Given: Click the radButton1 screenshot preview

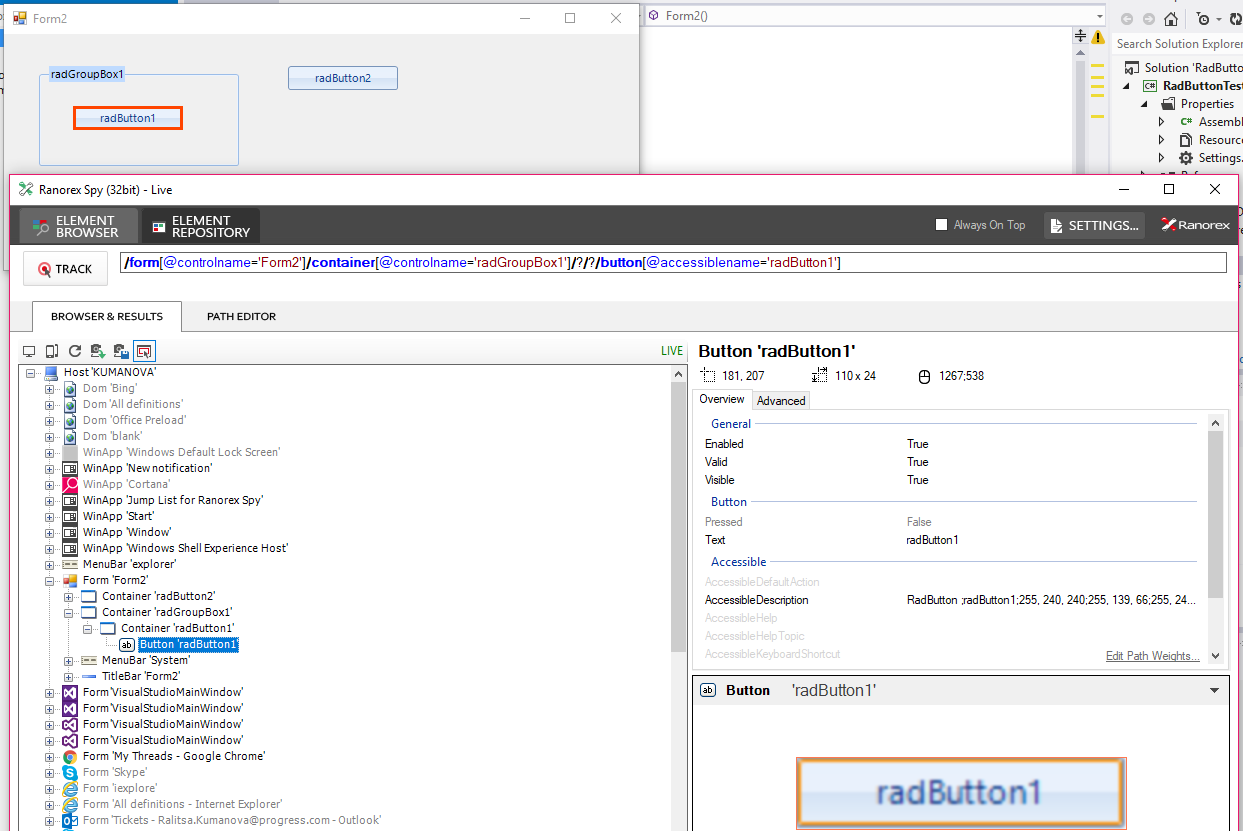Looking at the screenshot, I should pyautogui.click(x=961, y=793).
